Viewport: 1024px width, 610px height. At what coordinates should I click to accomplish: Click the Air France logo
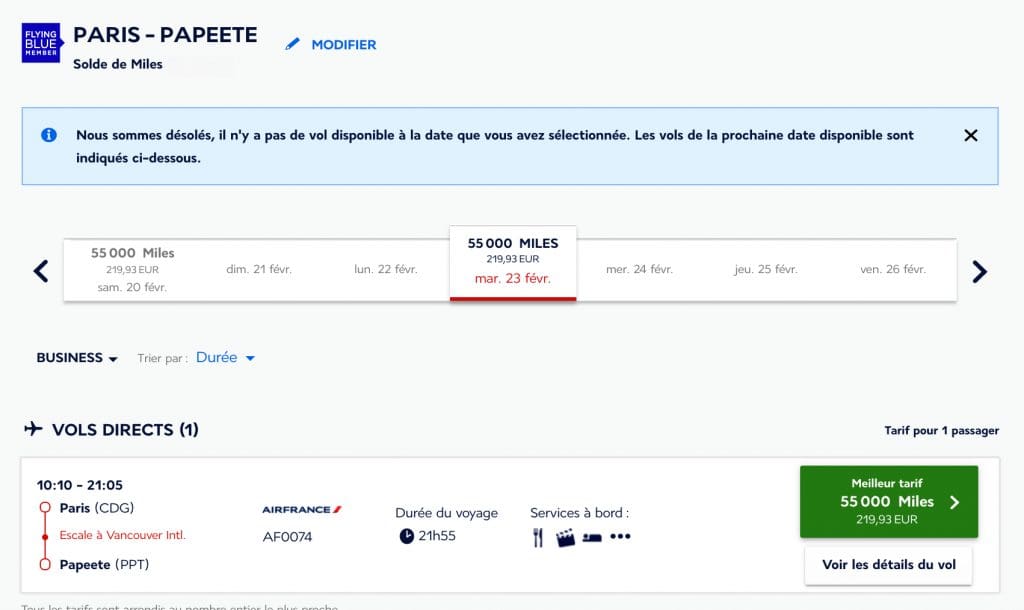[302, 509]
